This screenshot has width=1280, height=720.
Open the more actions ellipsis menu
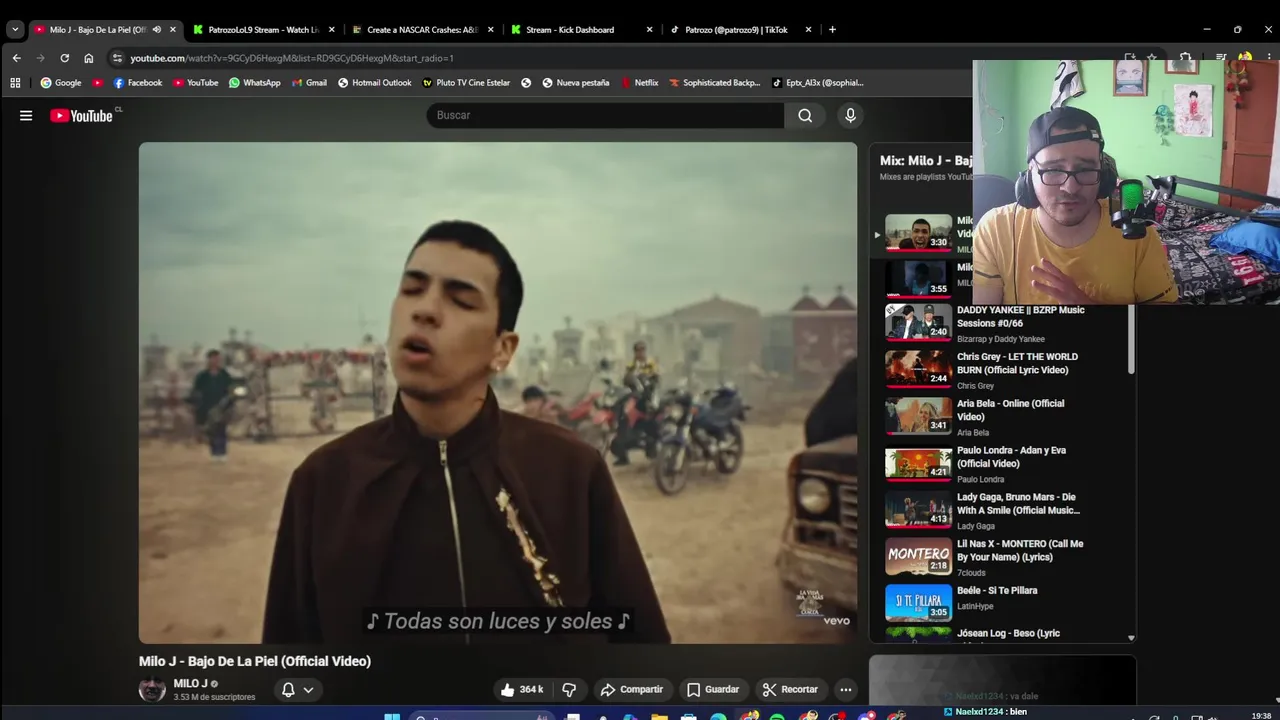846,689
